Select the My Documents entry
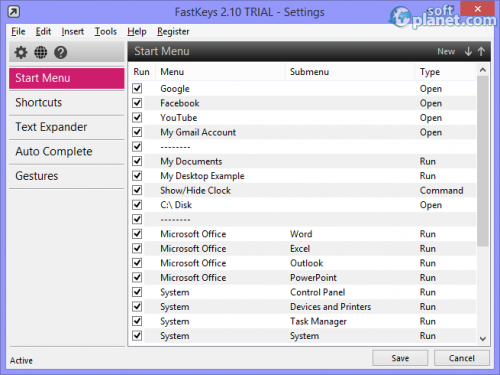Viewport: 500px width, 375px height. (191, 161)
